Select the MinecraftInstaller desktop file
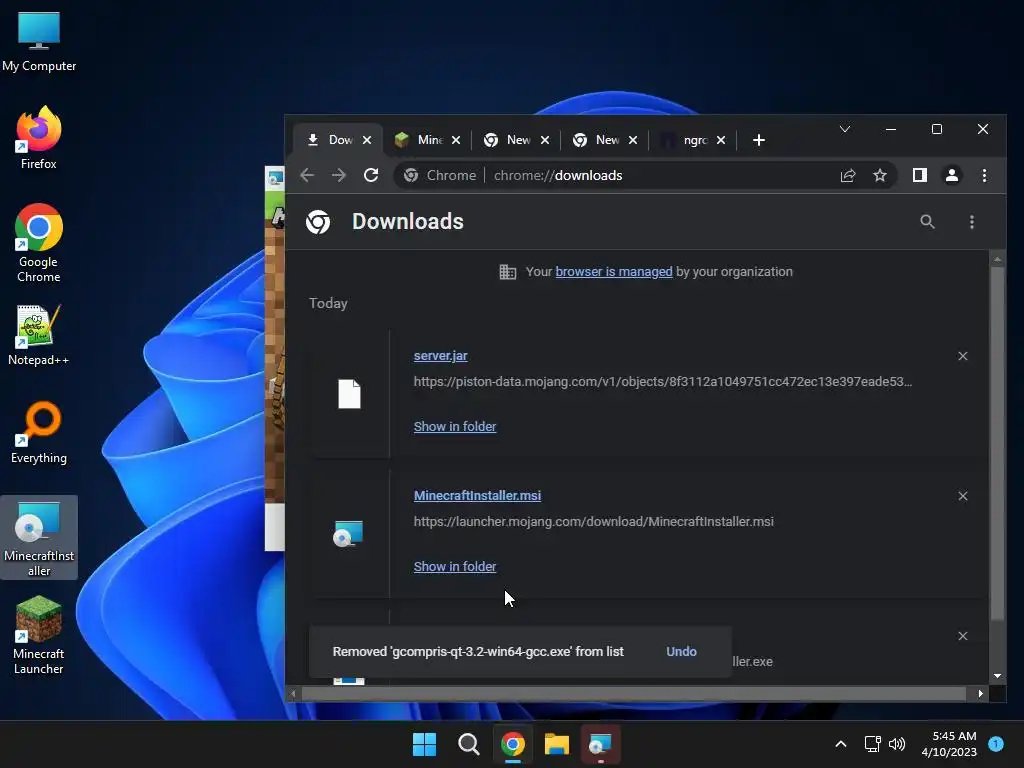1024x768 pixels. (x=39, y=538)
